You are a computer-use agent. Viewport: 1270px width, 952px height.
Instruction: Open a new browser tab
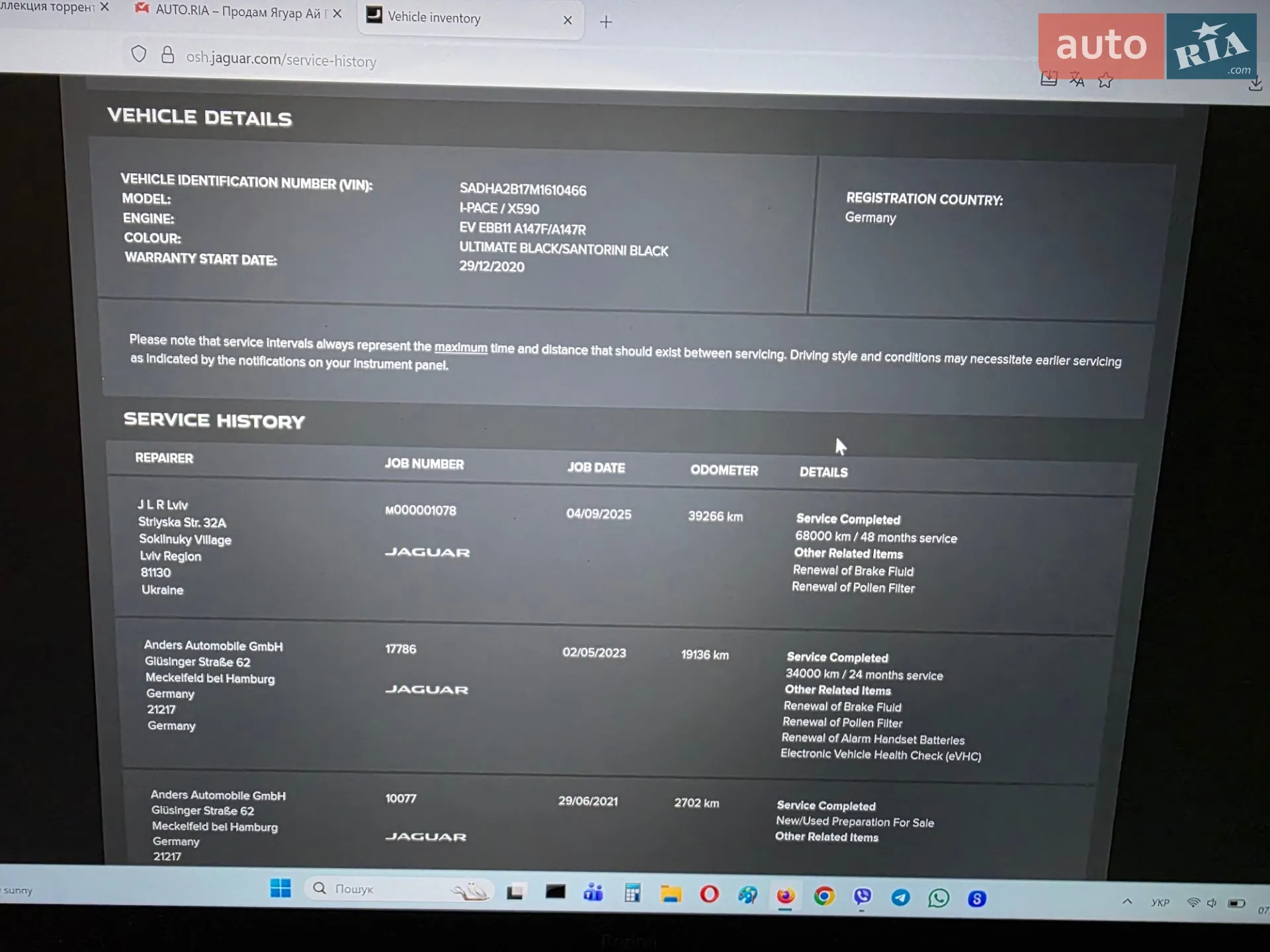click(x=606, y=22)
